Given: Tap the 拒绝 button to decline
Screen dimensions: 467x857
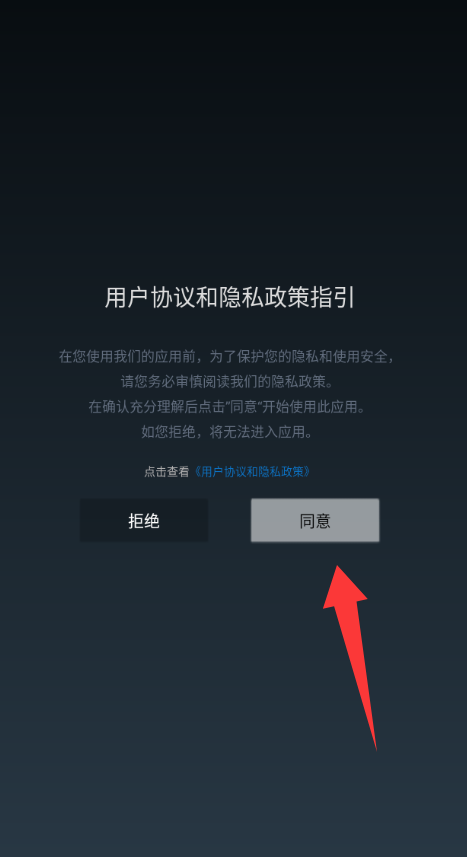Looking at the screenshot, I should [x=144, y=520].
